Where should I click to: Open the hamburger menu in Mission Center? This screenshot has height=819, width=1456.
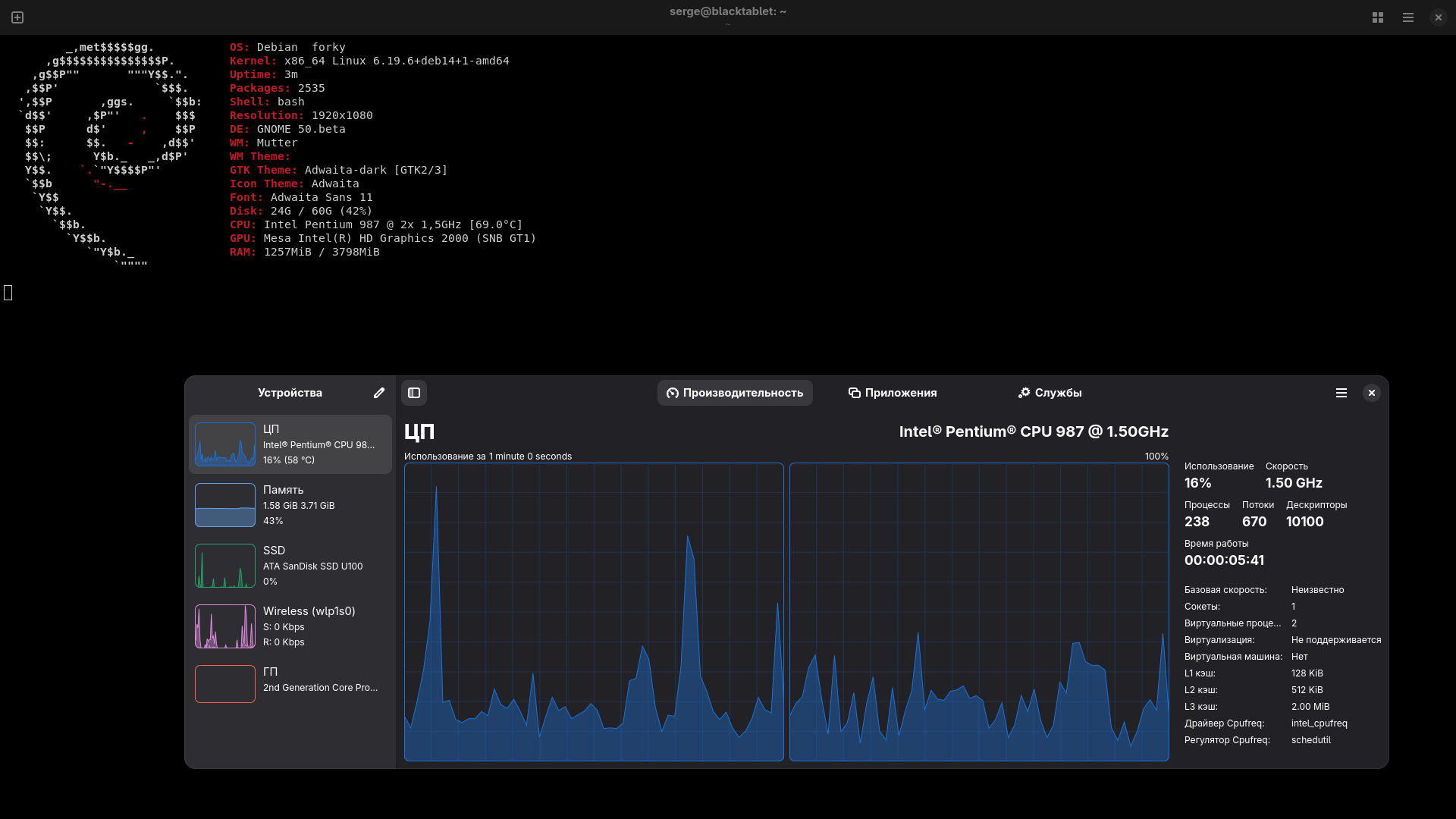pos(1341,393)
